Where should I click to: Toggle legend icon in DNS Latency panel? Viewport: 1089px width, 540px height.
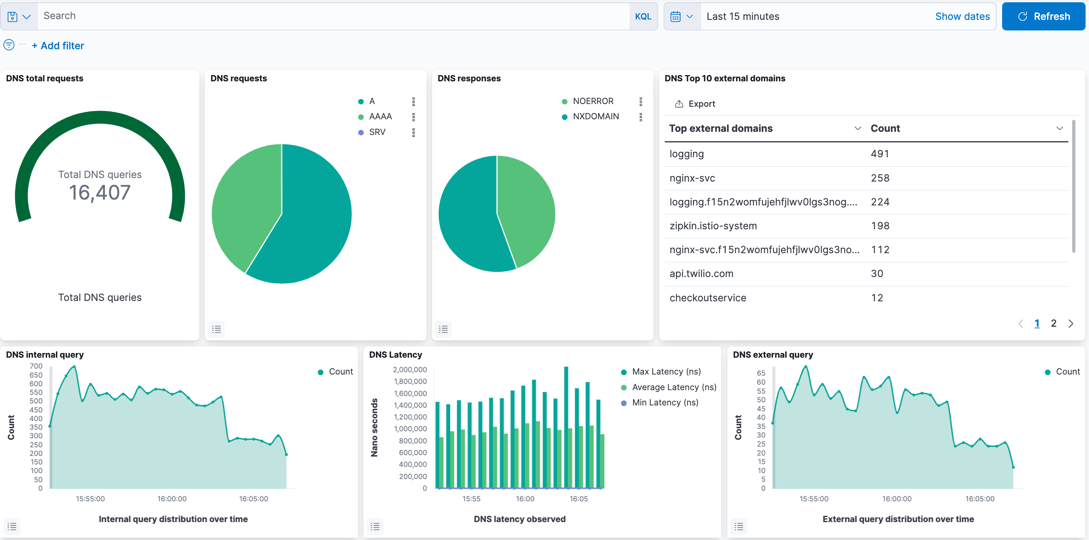pyautogui.click(x=375, y=526)
